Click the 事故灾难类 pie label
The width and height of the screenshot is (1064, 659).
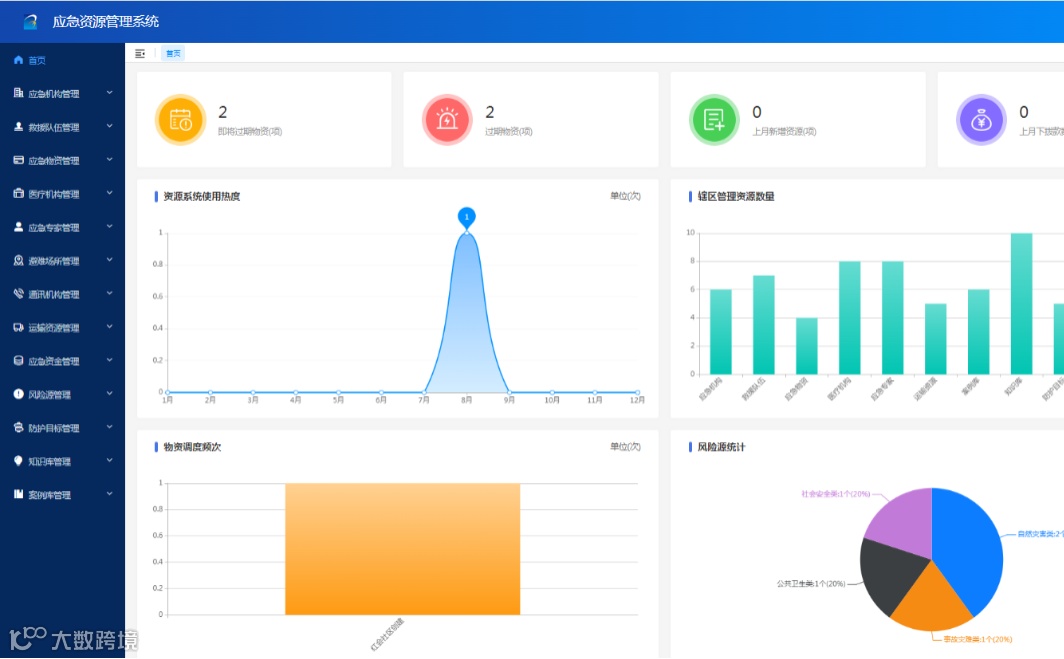tap(978, 639)
